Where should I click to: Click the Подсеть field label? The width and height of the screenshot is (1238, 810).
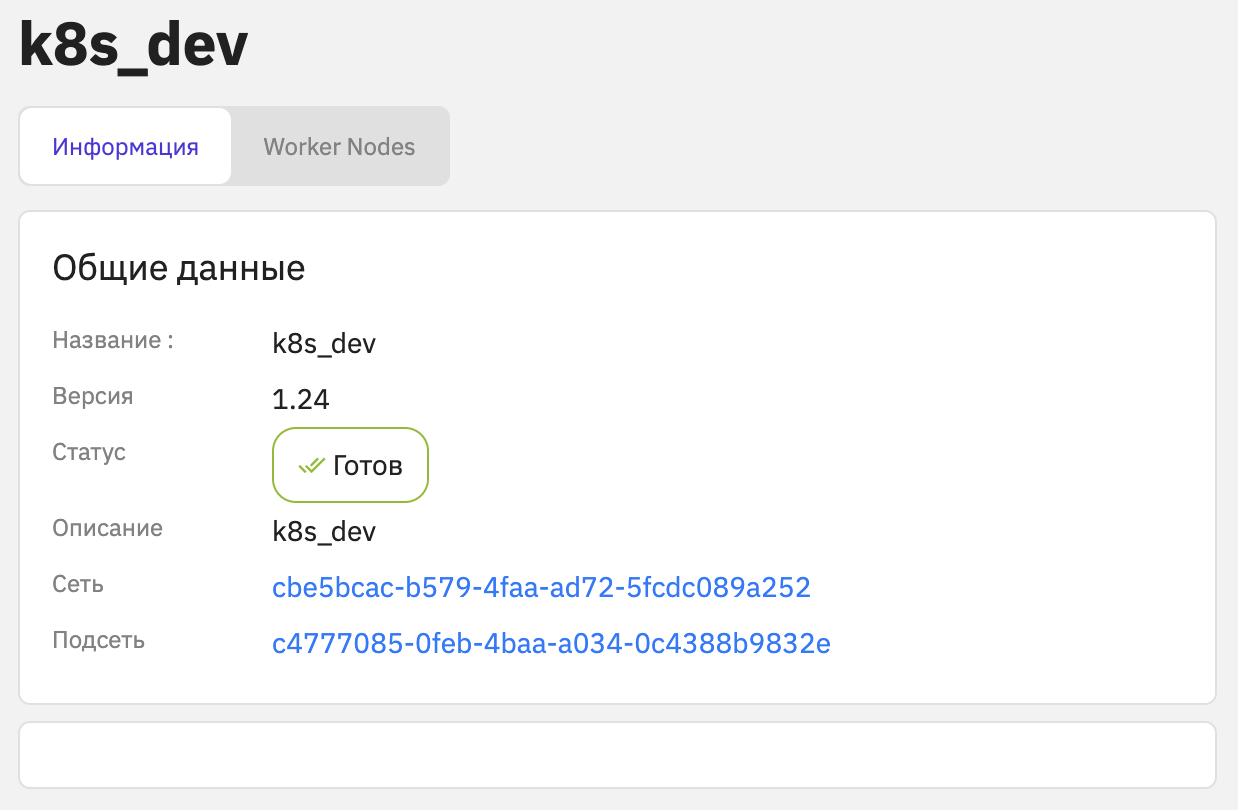(x=98, y=640)
